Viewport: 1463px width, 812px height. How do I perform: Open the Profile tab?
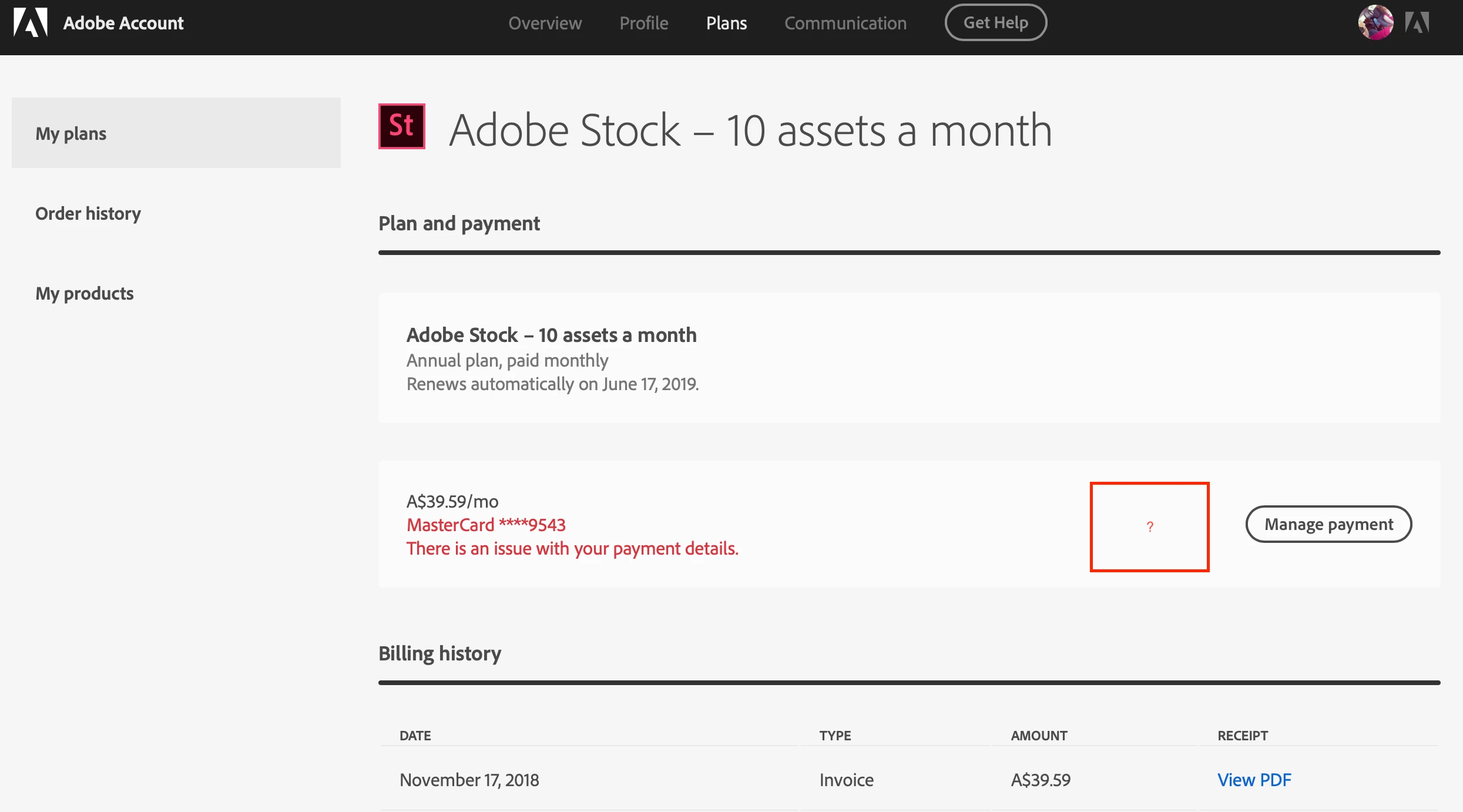coord(643,23)
